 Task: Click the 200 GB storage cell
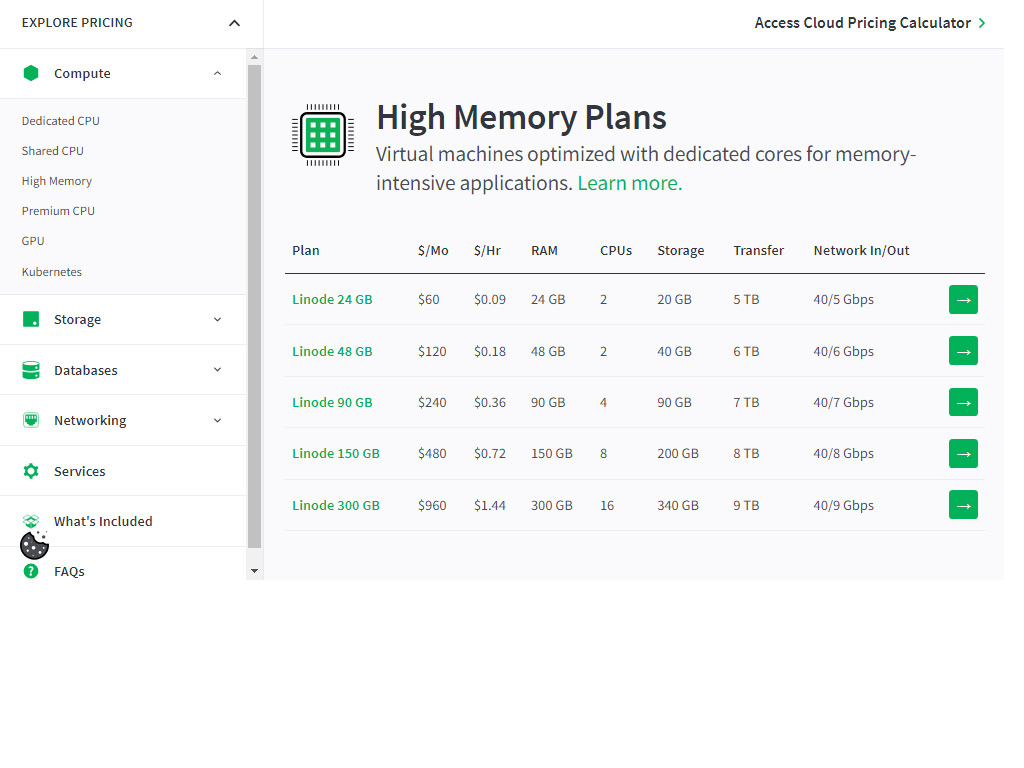click(x=678, y=453)
